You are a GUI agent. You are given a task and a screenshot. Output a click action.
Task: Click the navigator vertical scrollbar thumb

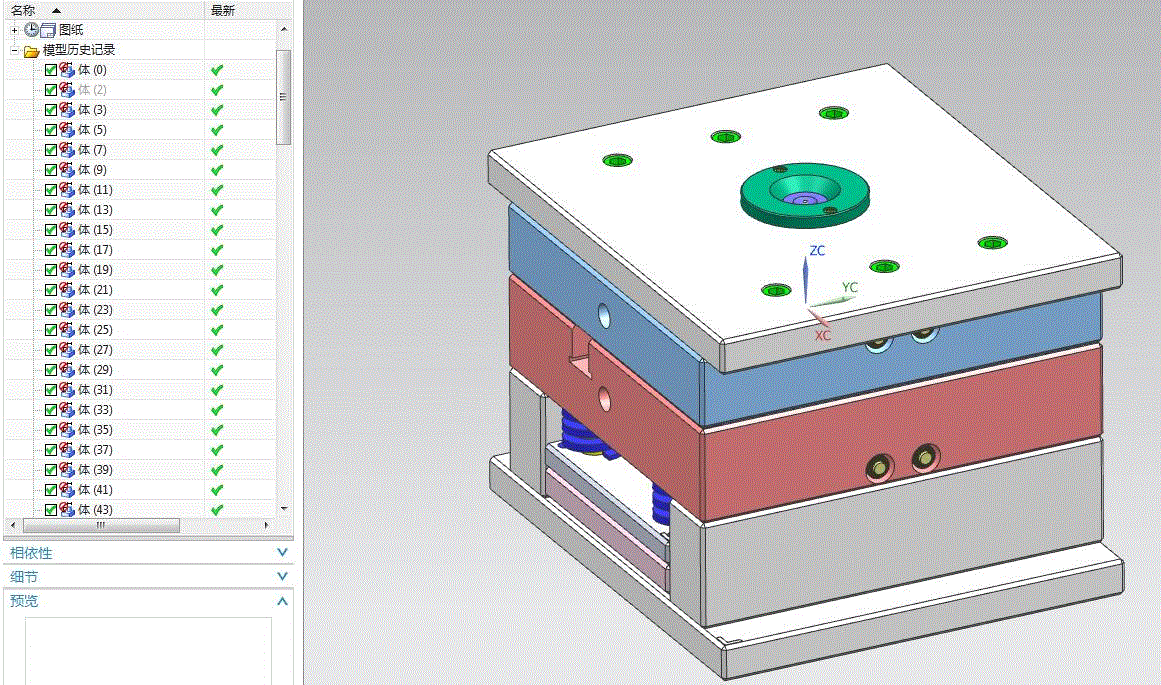click(284, 97)
